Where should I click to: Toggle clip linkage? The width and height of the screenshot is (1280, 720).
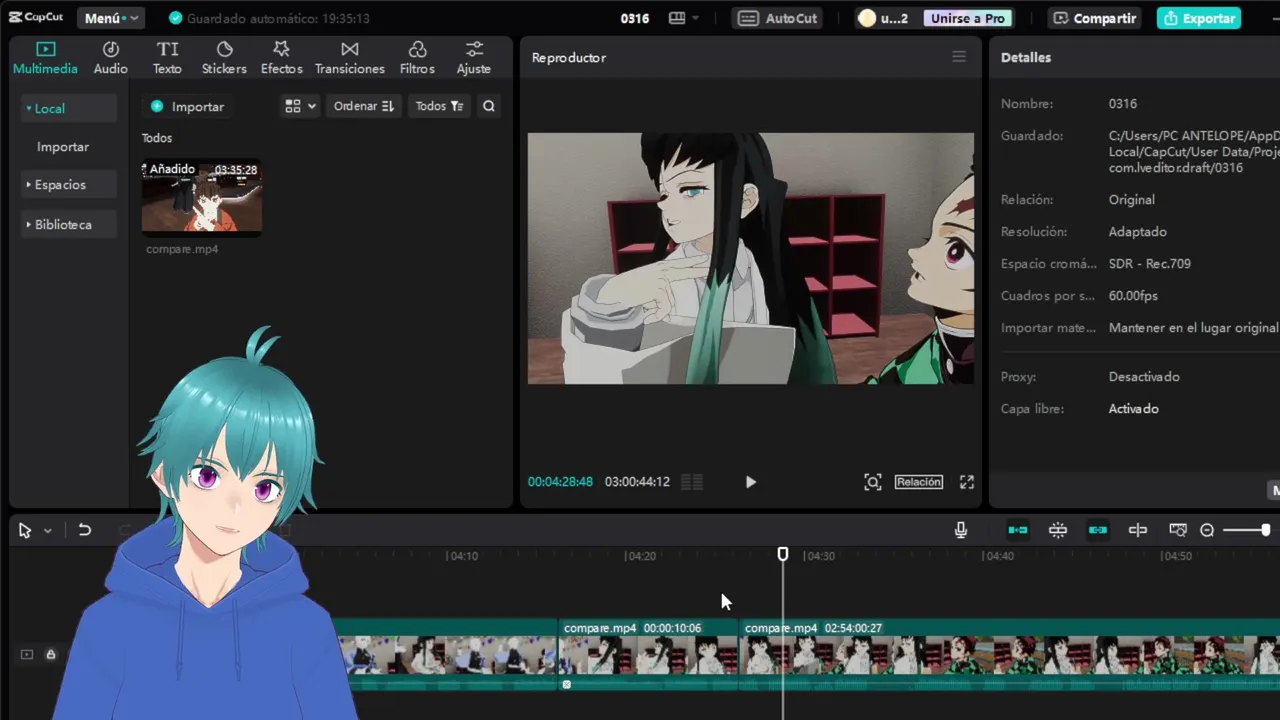tap(1098, 530)
